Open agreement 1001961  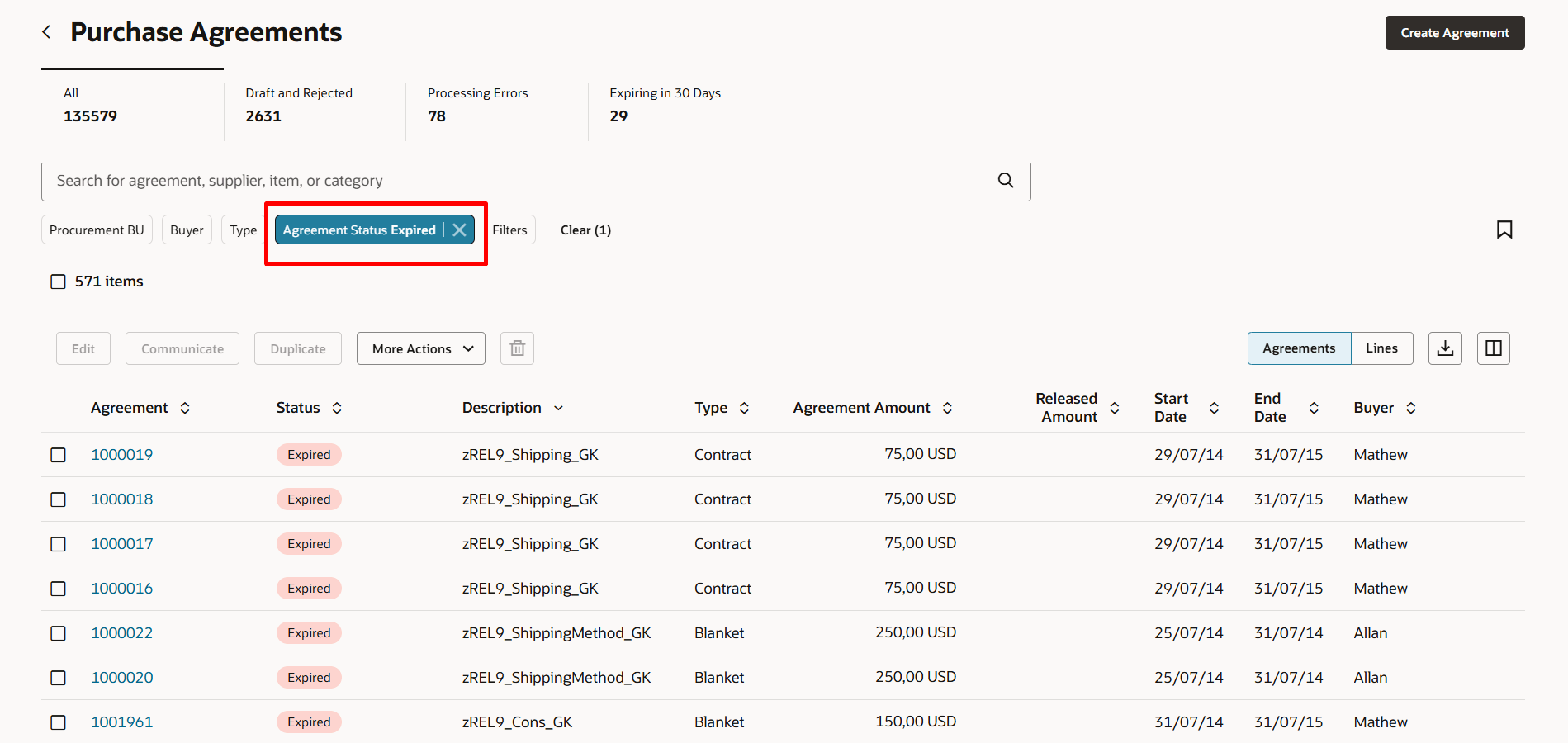[x=122, y=721]
